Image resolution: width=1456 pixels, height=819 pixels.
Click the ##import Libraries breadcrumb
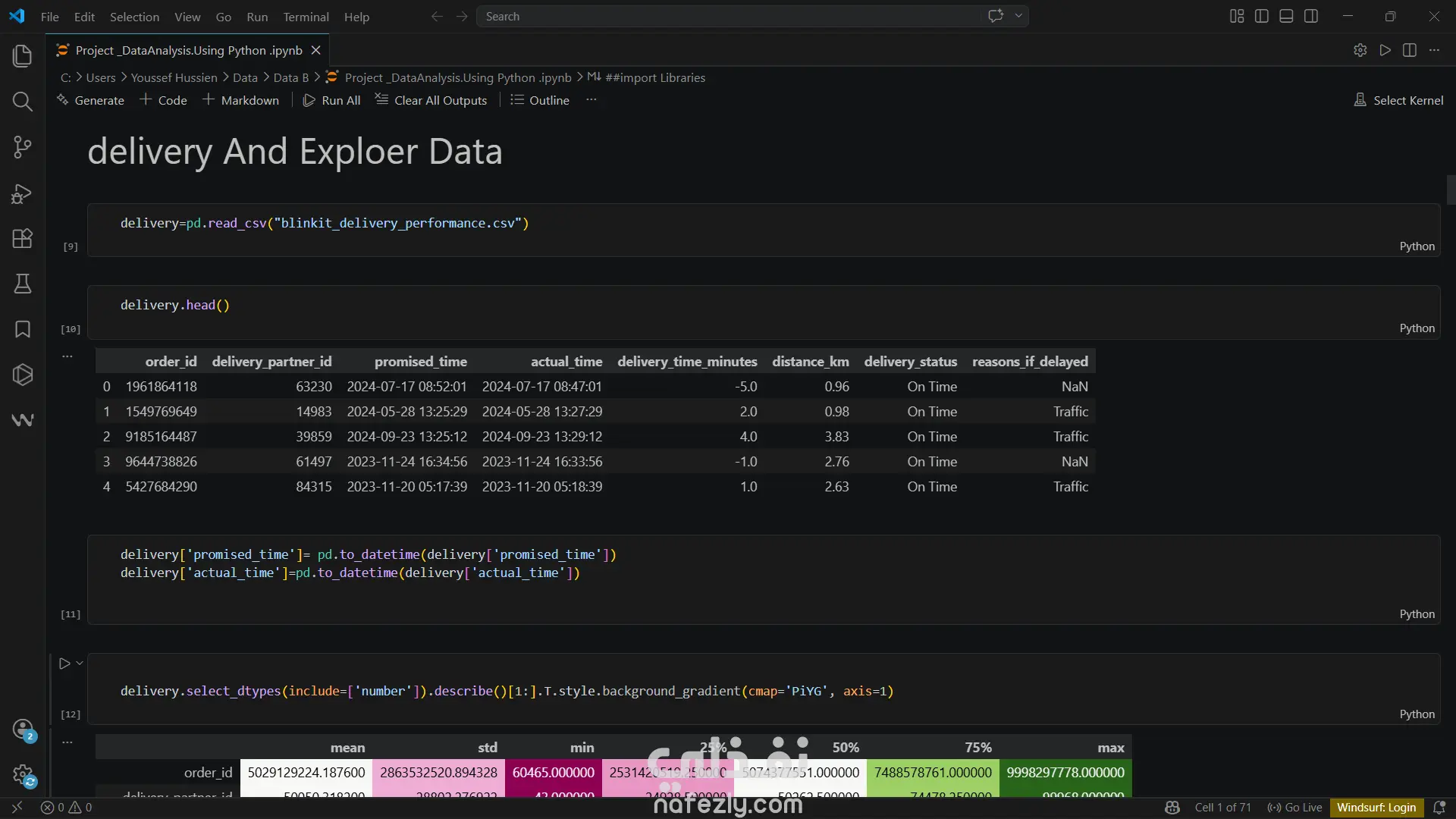pyautogui.click(x=647, y=77)
